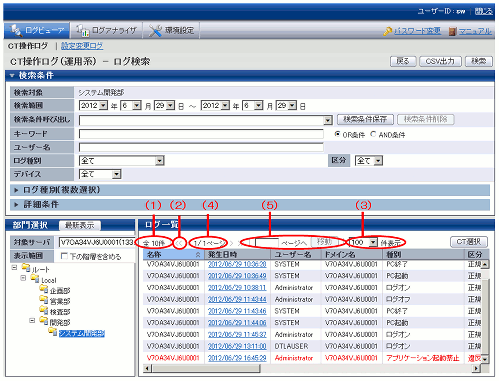
Task: Click the first page << icon
Action: click(x=180, y=243)
